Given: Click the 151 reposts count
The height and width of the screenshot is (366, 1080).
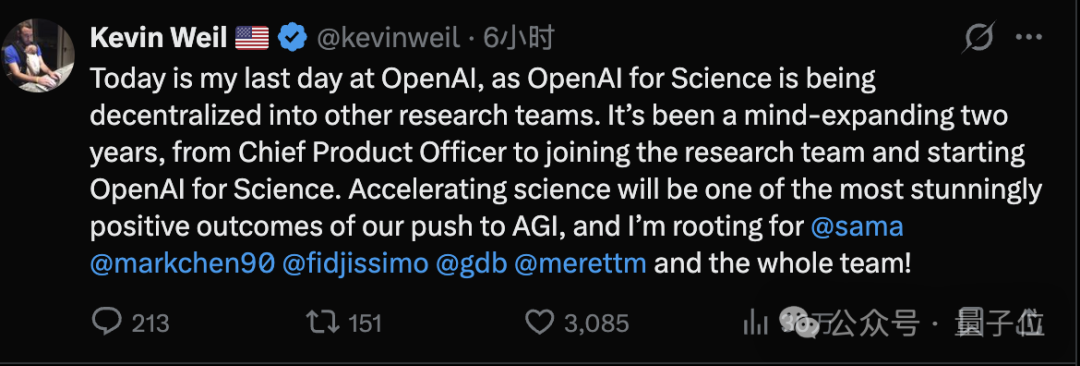Looking at the screenshot, I should [365, 323].
